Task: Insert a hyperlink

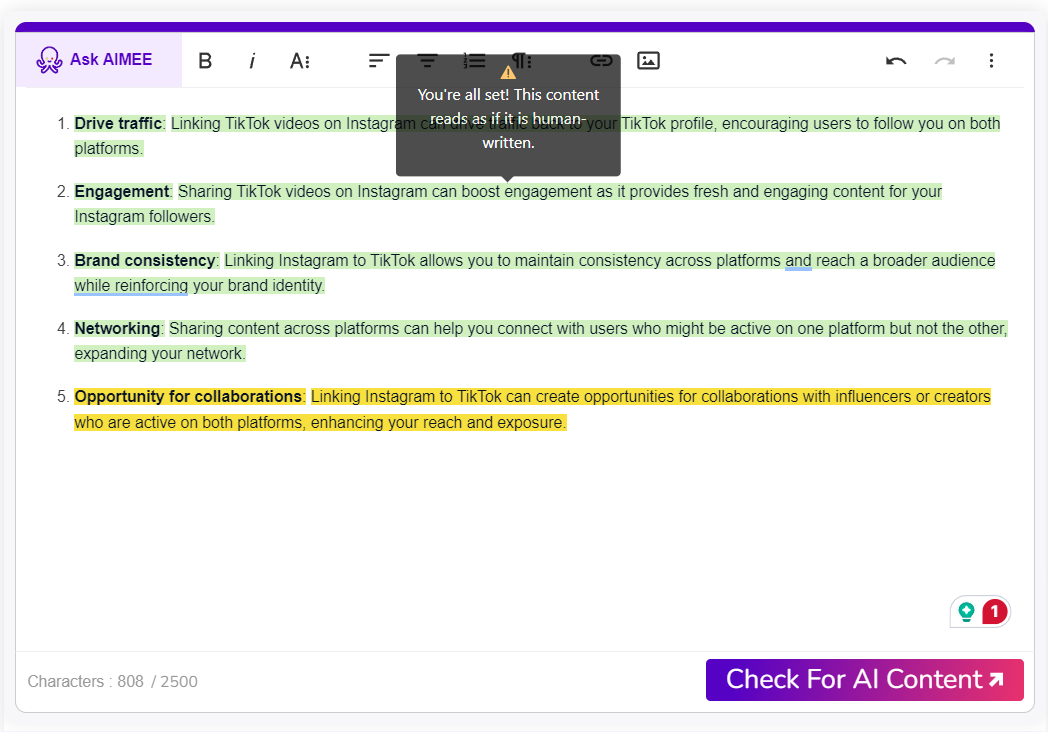Action: (602, 61)
